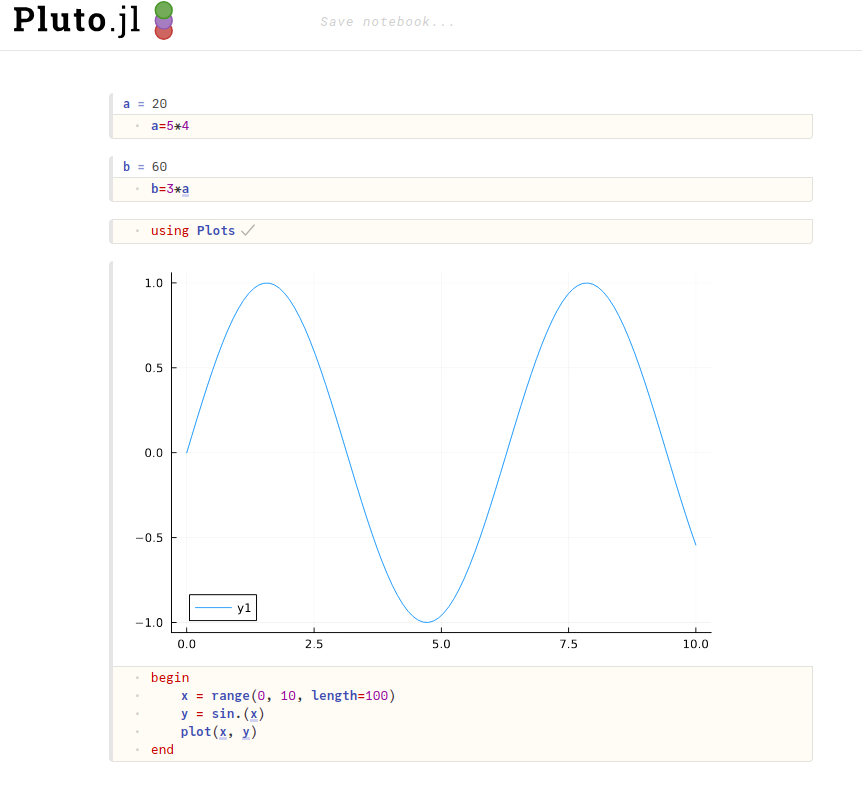The height and width of the screenshot is (798, 862).
Task: Click the y1 legend line sample
Action: (213, 607)
